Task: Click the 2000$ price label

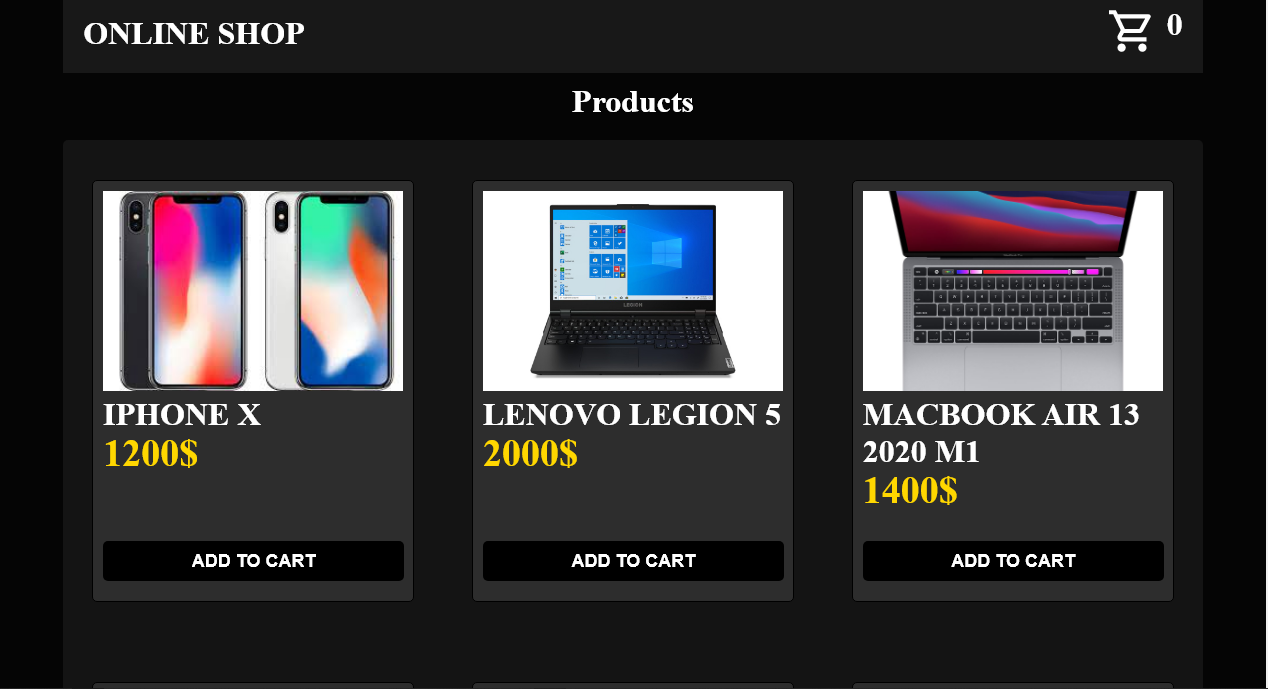Action: coord(531,454)
